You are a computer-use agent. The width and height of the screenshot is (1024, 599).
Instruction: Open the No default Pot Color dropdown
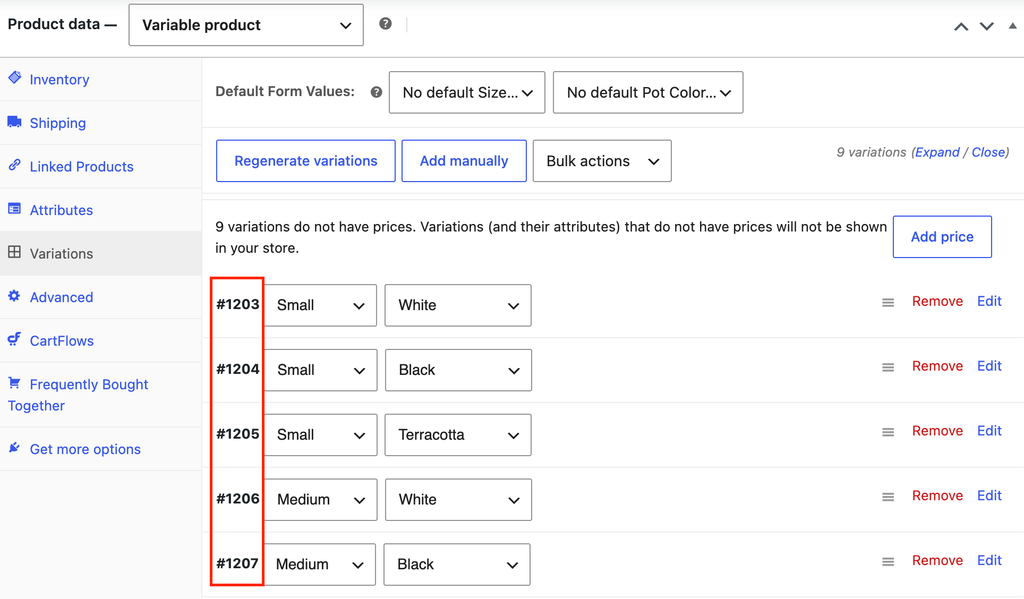pyautogui.click(x=648, y=92)
